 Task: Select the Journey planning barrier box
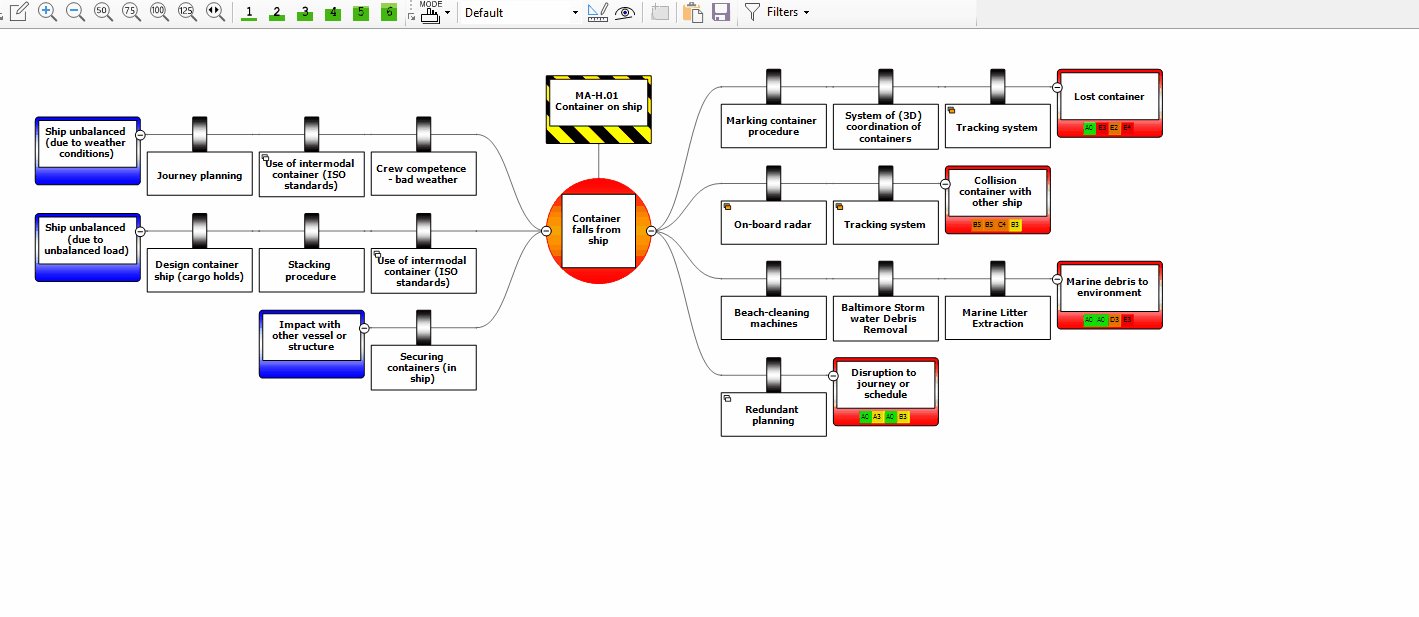199,175
